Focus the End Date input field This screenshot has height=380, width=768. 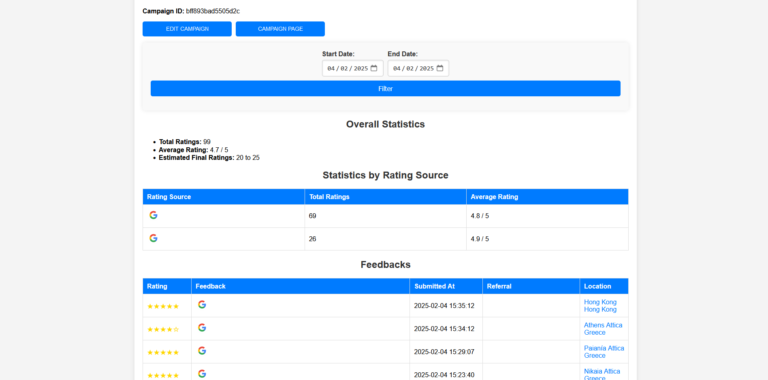point(418,69)
